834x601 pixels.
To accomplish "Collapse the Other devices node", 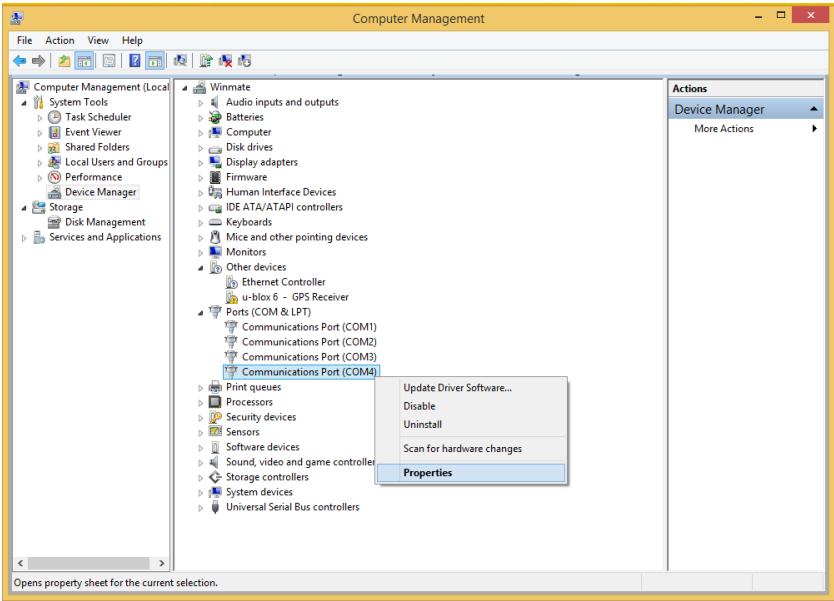I will click(x=201, y=268).
